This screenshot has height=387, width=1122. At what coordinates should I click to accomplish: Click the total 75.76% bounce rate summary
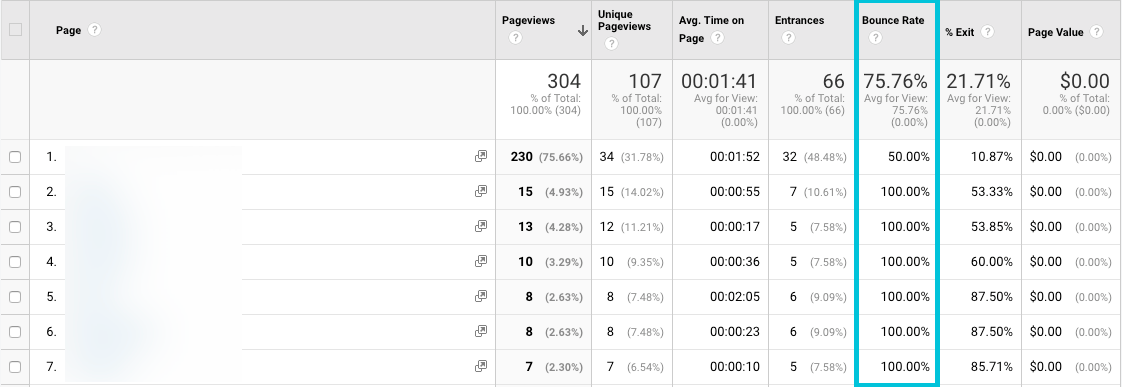pos(896,81)
